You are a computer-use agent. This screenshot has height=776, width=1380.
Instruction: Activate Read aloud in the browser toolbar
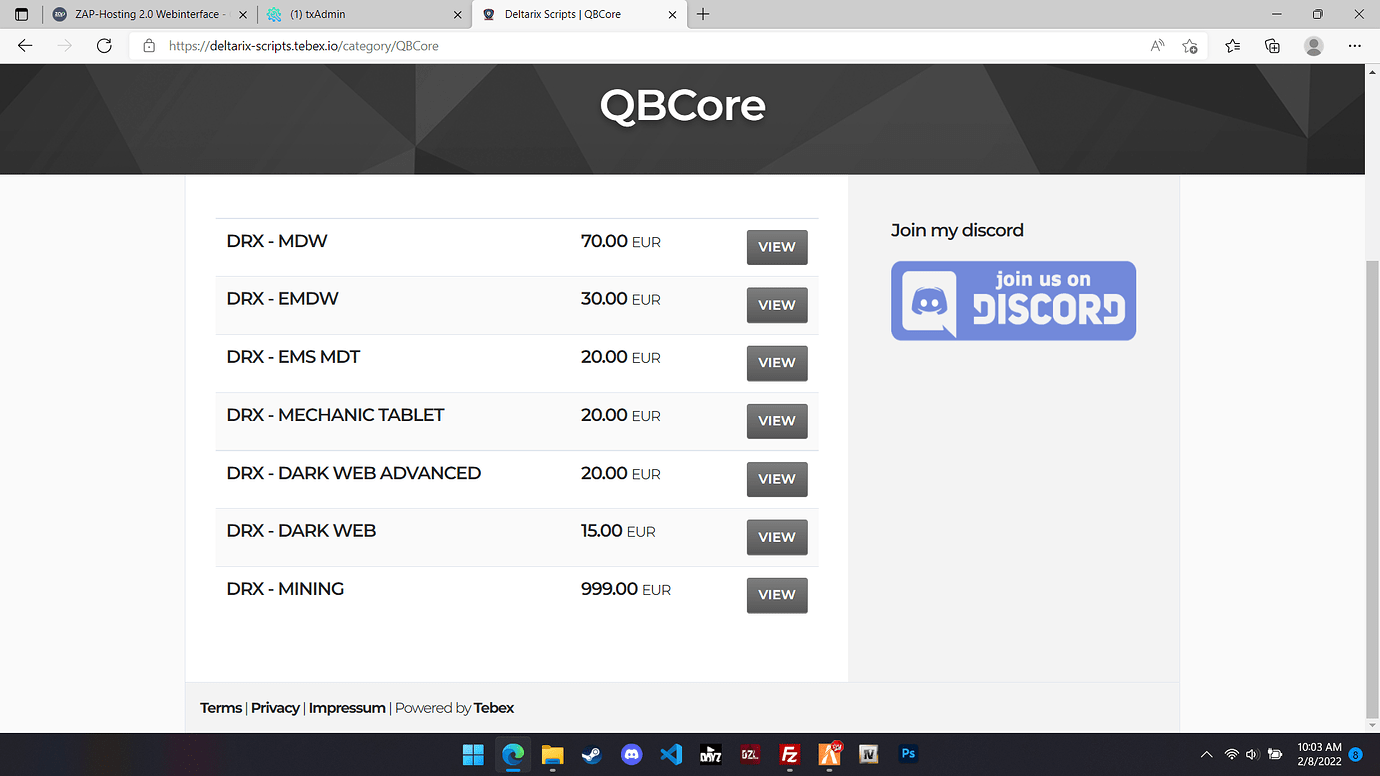1155,45
